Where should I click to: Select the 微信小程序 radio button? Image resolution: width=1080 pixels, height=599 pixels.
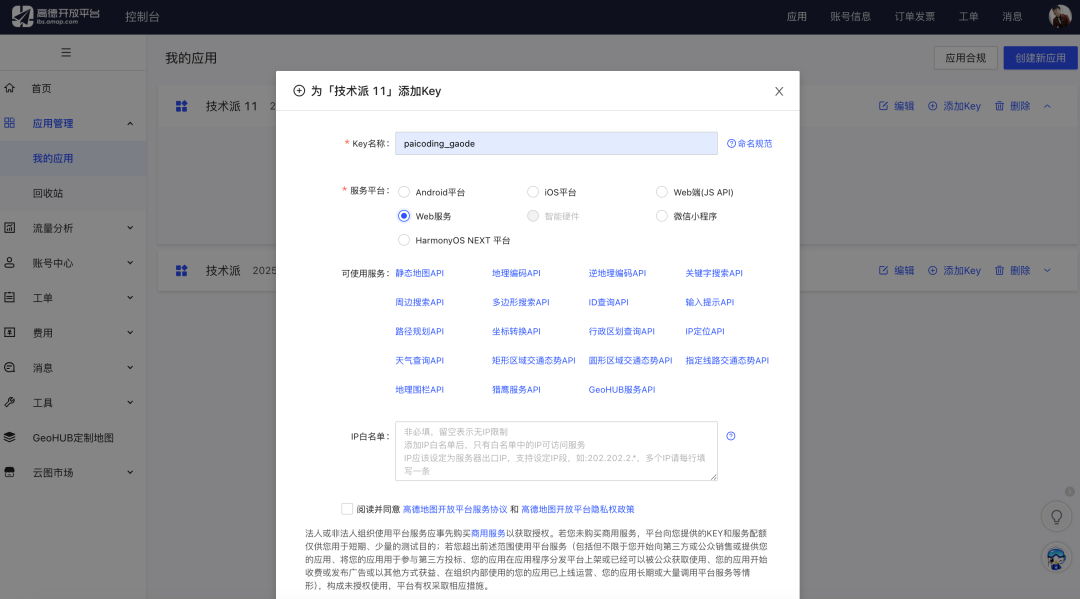pyautogui.click(x=661, y=216)
